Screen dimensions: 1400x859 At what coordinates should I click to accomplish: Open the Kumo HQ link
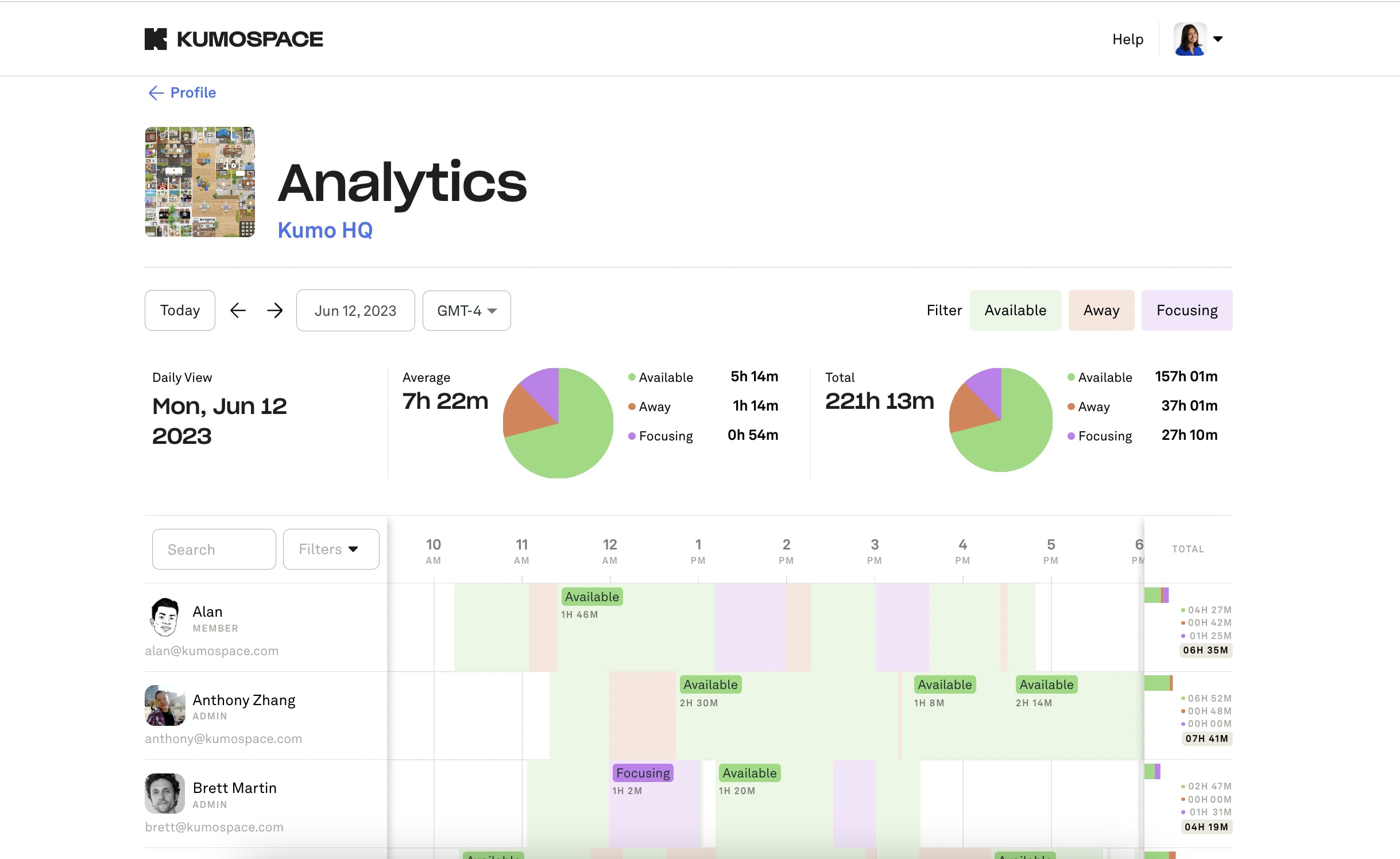coord(325,230)
